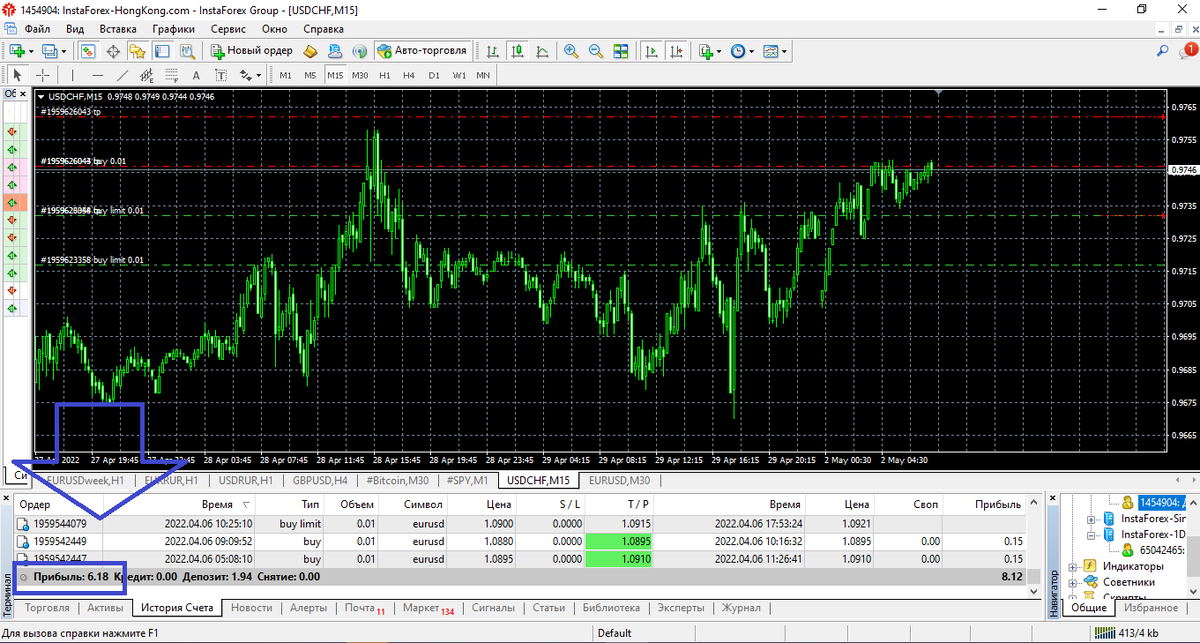The width and height of the screenshot is (1200, 643).
Task: Select the crosshair cursor tool
Action: pyautogui.click(x=43, y=75)
